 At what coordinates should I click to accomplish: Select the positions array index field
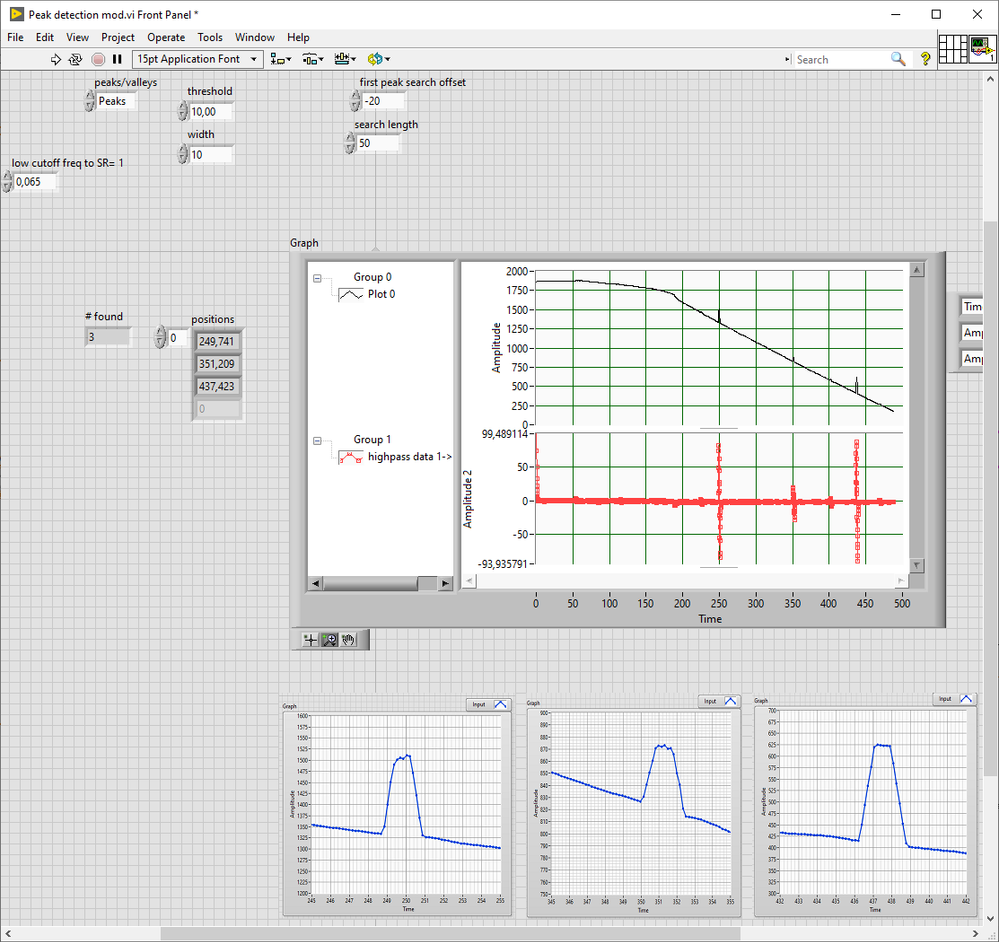coord(177,338)
